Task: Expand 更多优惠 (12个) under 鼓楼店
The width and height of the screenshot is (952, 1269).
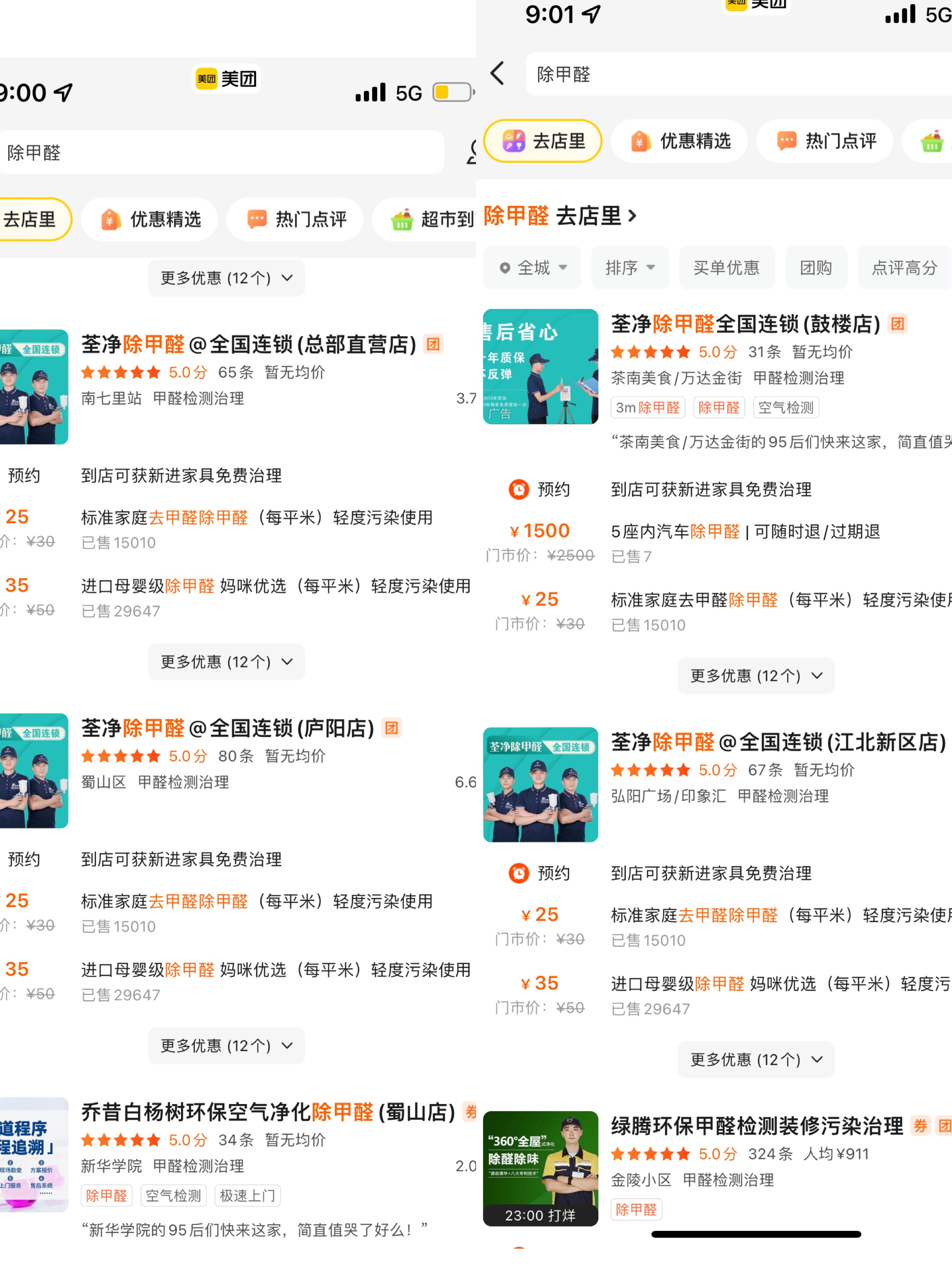Action: pos(756,676)
